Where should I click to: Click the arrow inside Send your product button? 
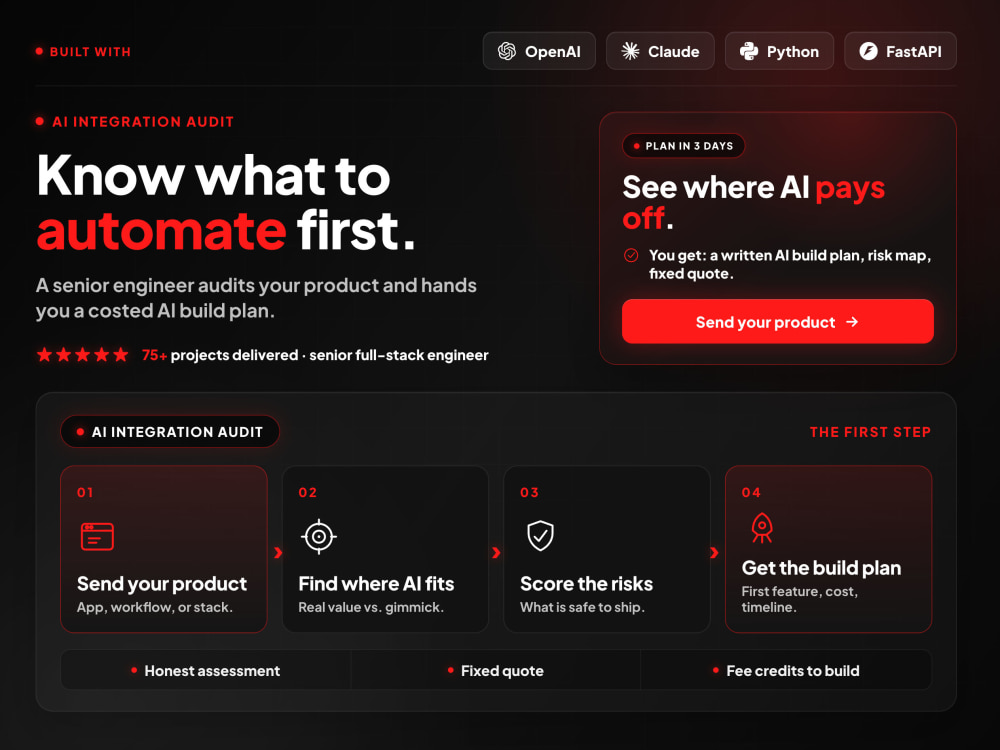pos(852,322)
